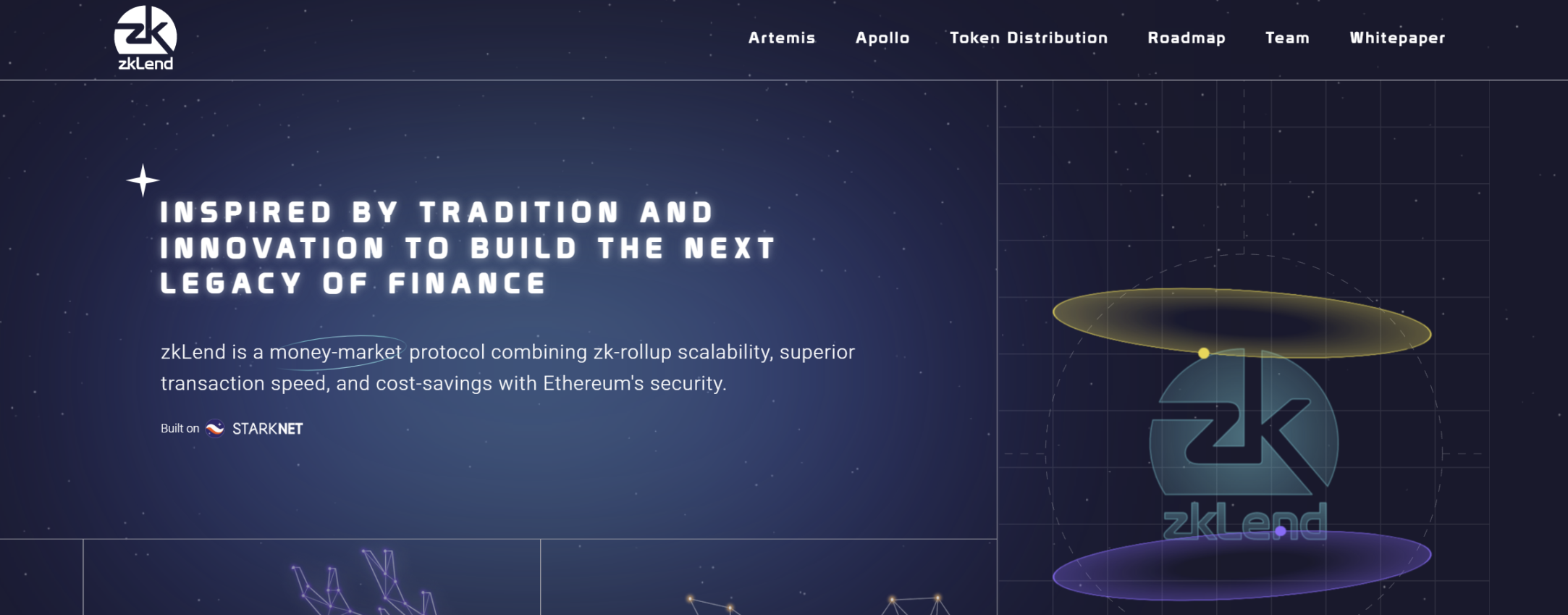Click the yellow ellipse disc
The image size is (1568, 615).
[1242, 322]
